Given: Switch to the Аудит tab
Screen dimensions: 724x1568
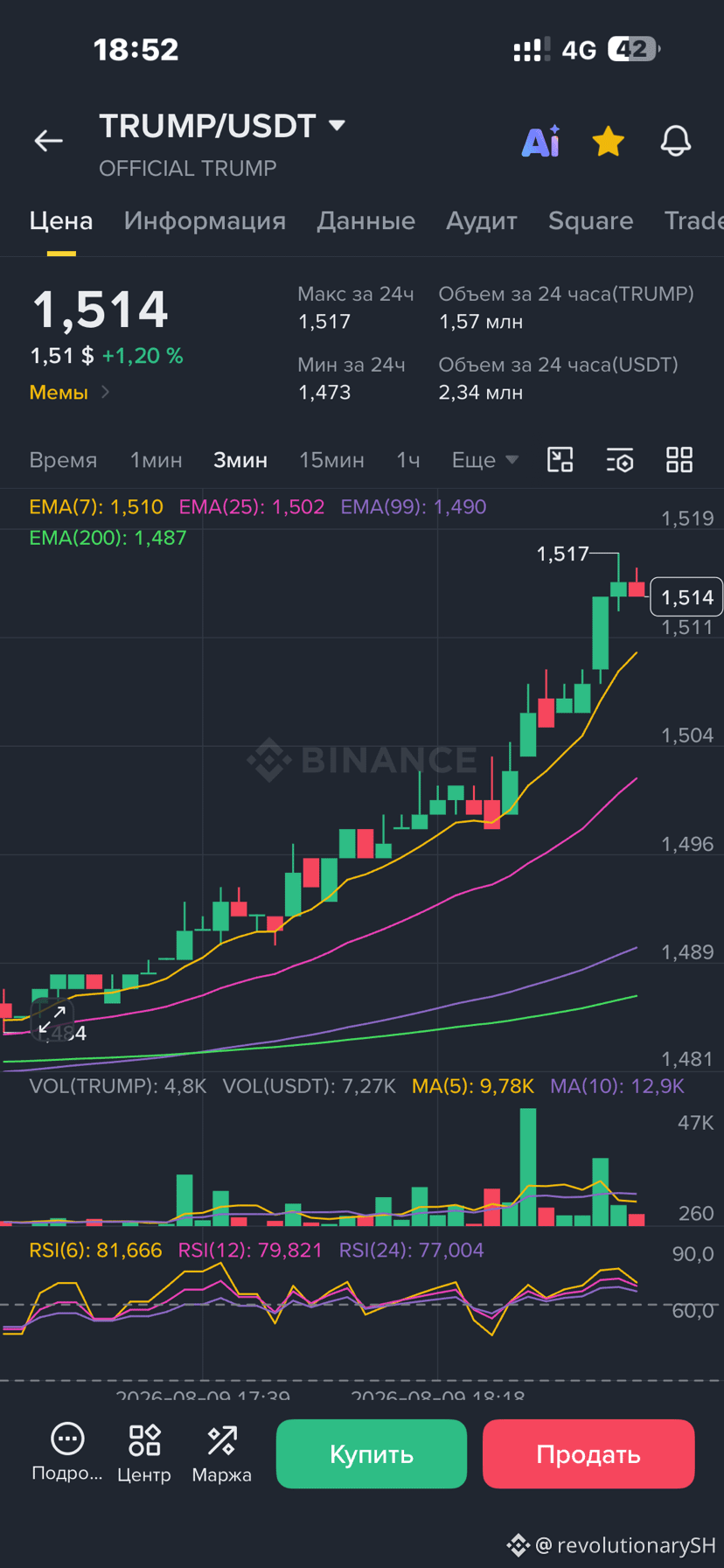Looking at the screenshot, I should tap(482, 220).
